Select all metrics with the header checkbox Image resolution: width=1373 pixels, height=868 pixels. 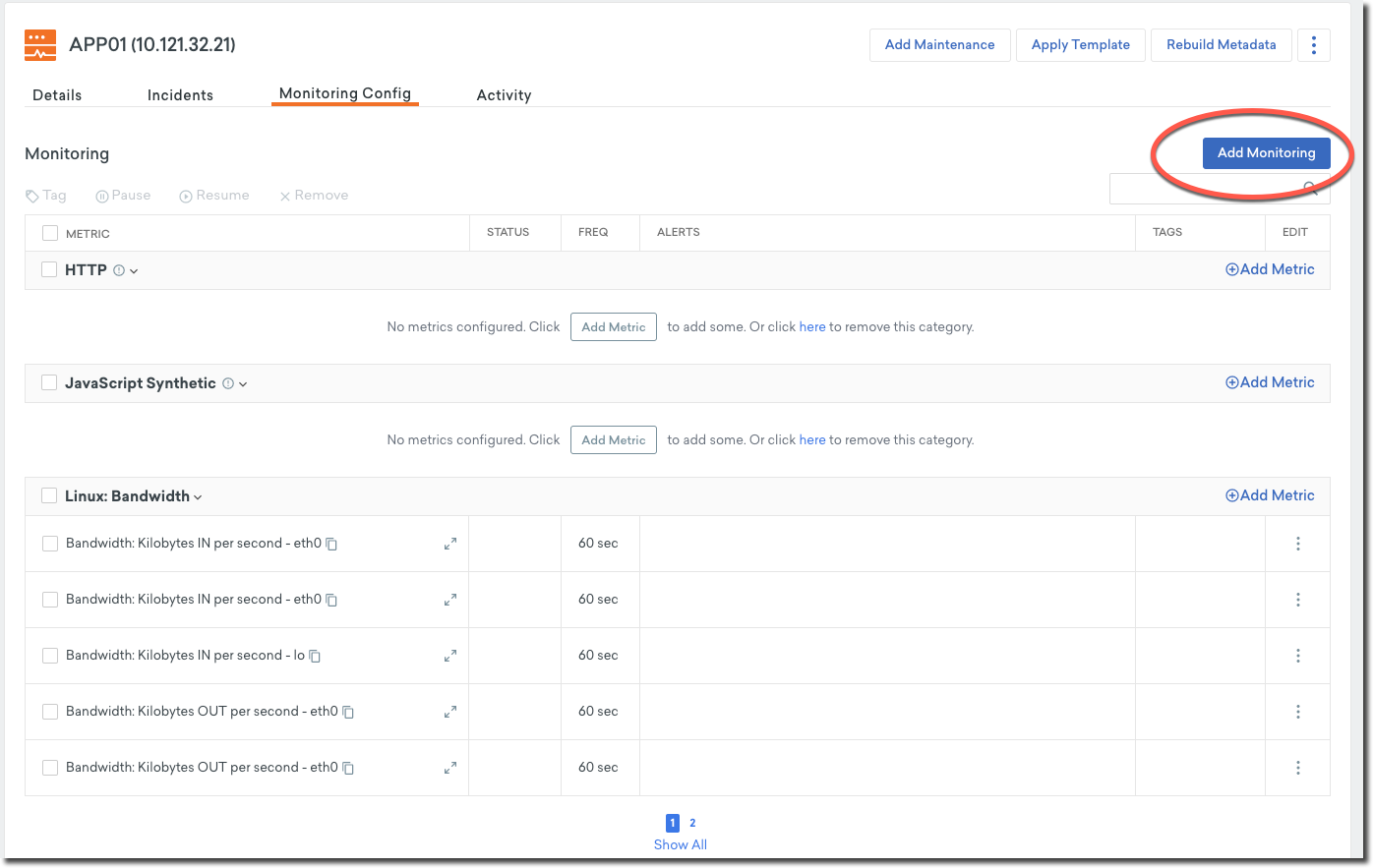click(50, 233)
